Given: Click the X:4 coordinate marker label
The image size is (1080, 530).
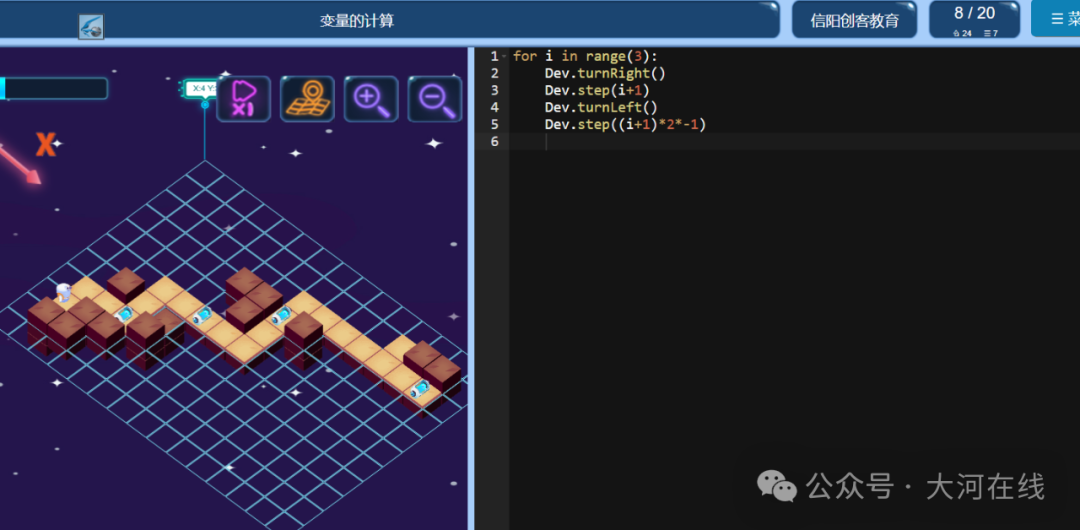Looking at the screenshot, I should click(x=201, y=88).
